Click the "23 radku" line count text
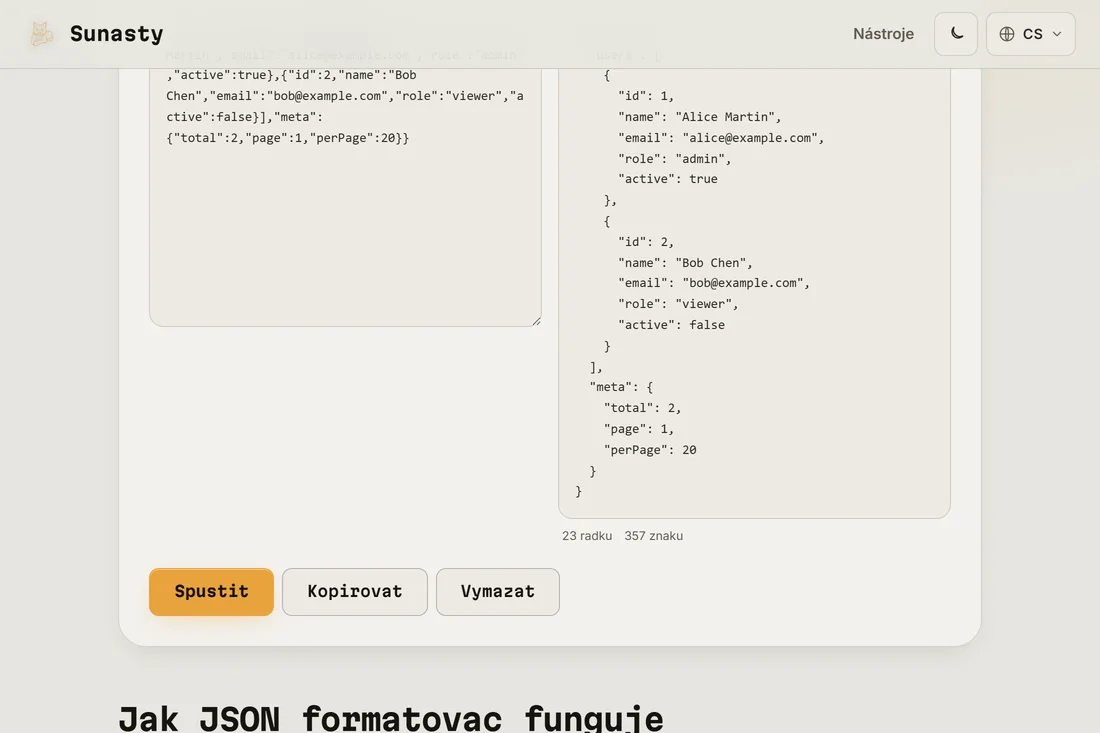Image resolution: width=1100 pixels, height=733 pixels. point(586,536)
